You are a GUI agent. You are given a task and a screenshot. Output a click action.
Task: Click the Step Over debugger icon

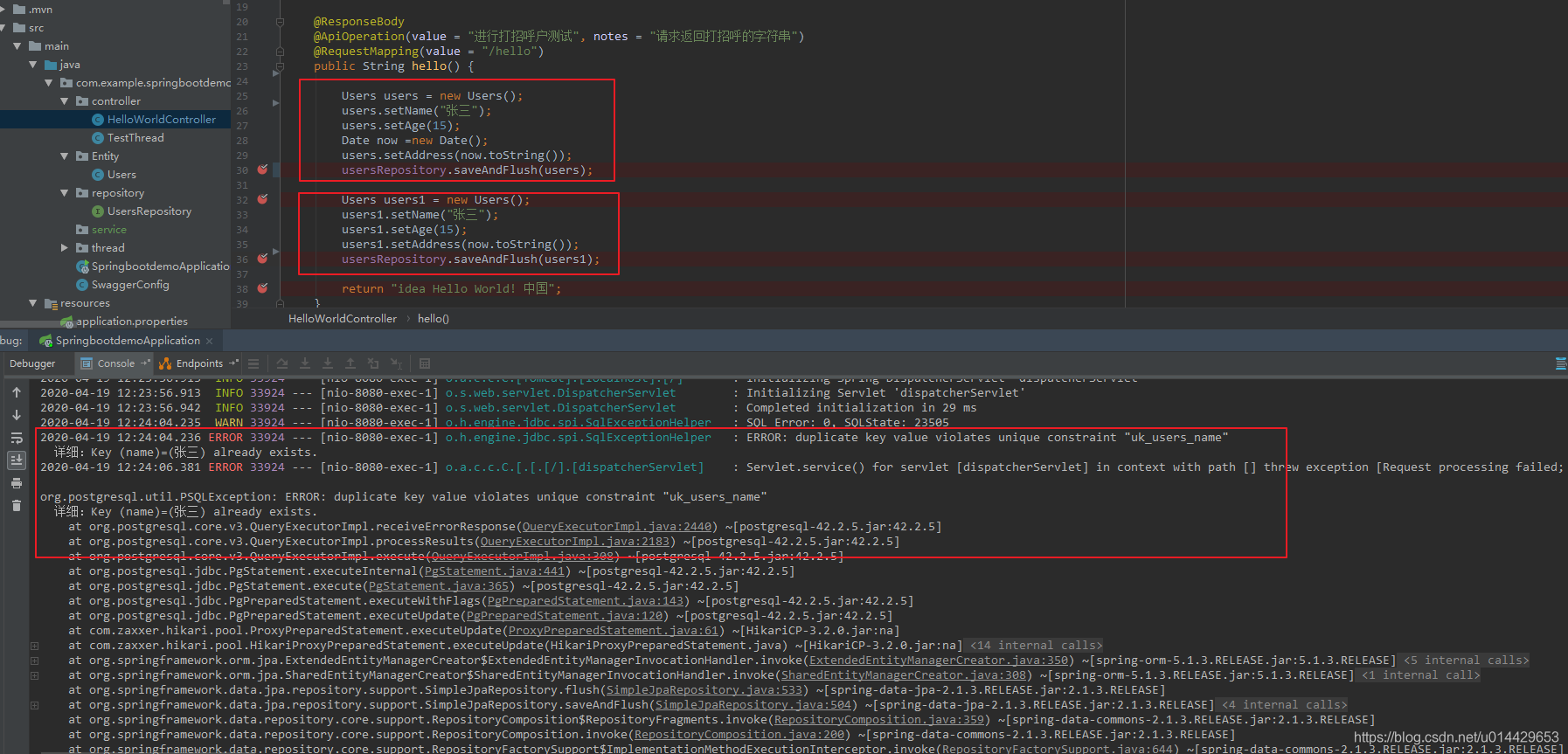[282, 363]
